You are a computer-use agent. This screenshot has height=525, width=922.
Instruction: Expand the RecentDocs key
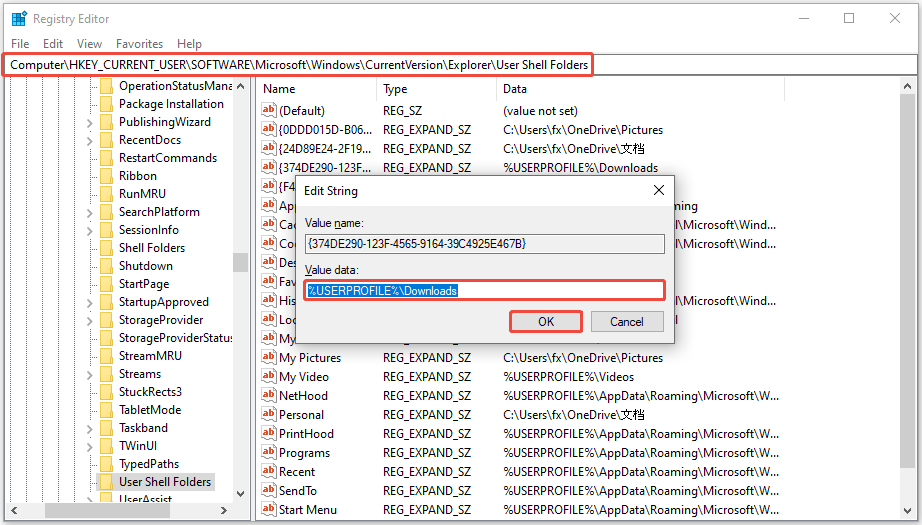(x=89, y=141)
